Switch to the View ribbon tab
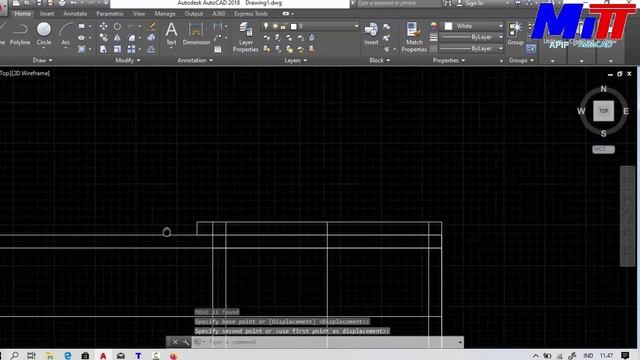 coord(139,14)
